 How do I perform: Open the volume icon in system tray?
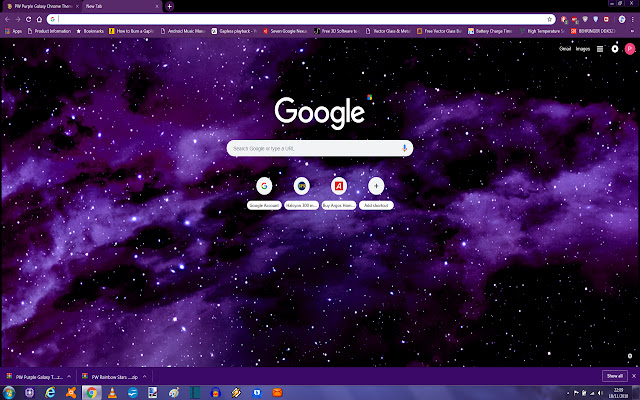(x=601, y=393)
